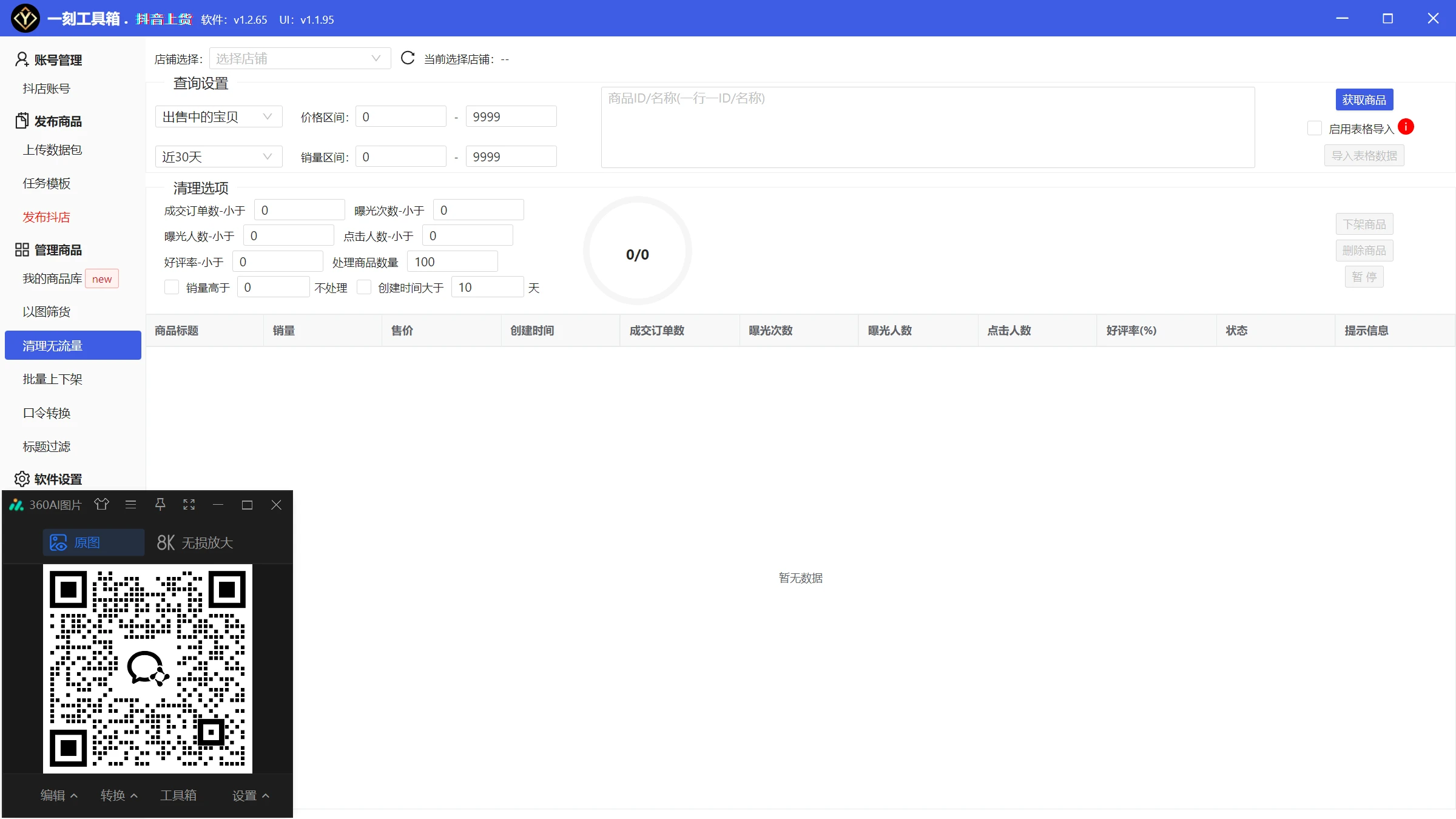Focus the 创建时间大于 days field
The width and height of the screenshot is (1456, 819).
[487, 287]
